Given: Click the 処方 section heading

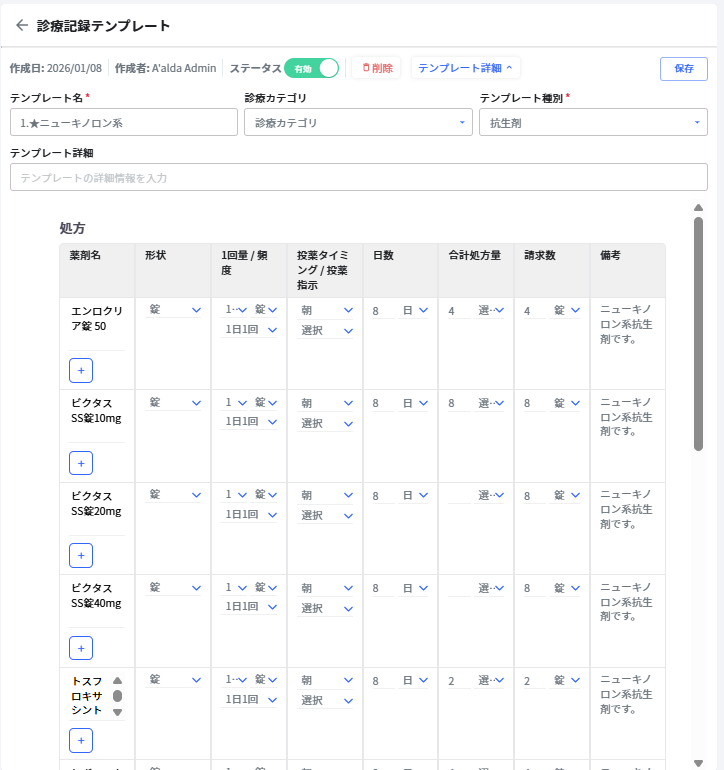Looking at the screenshot, I should click(72, 228).
